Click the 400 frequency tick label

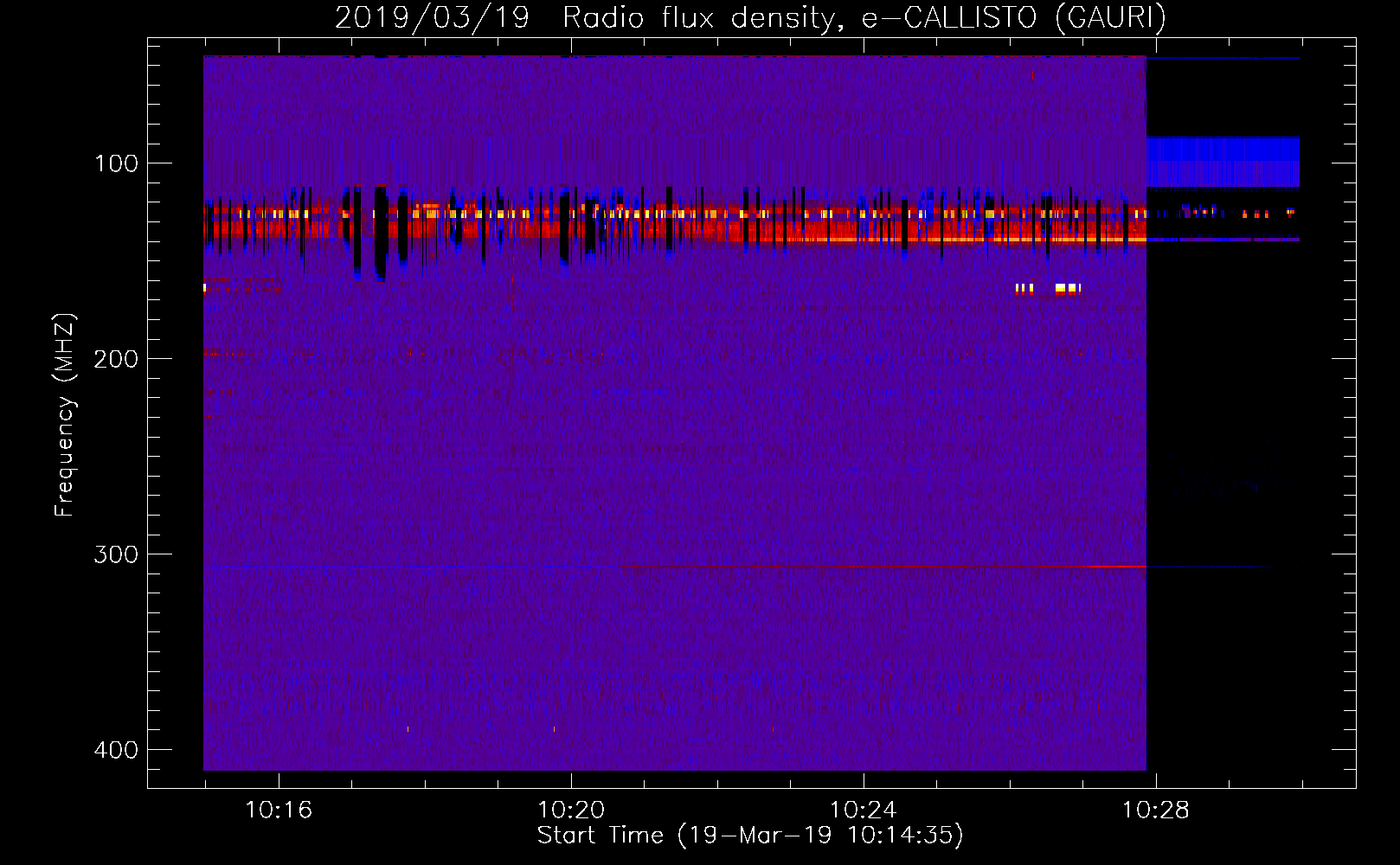click(116, 750)
